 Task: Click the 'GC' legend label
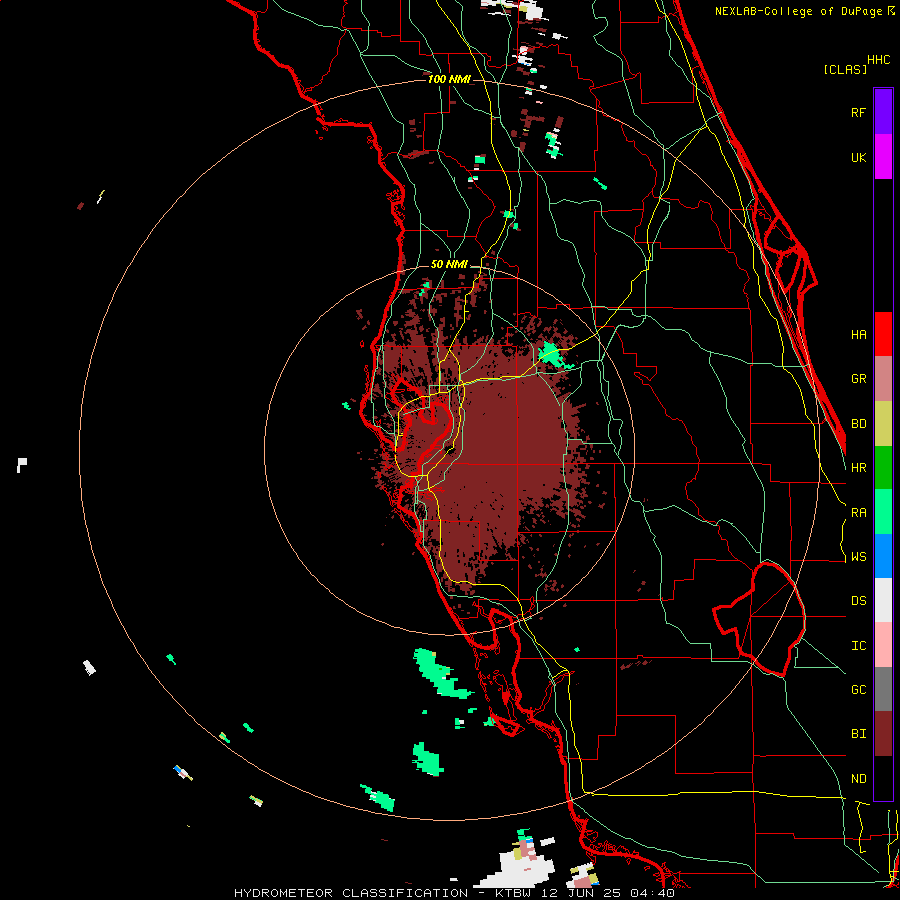858,690
